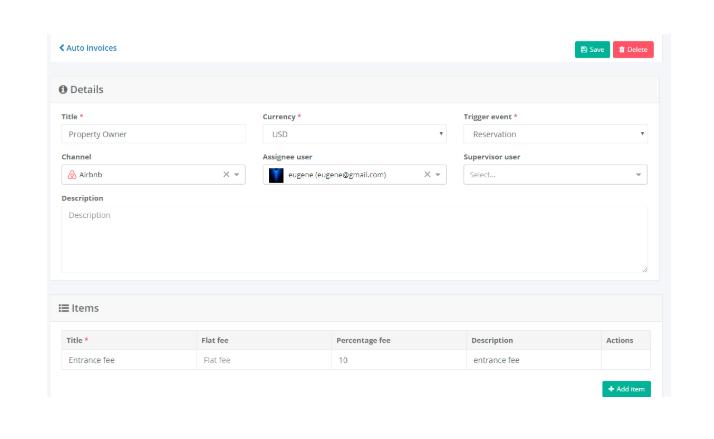Click the description resize handle corner

pos(644,270)
